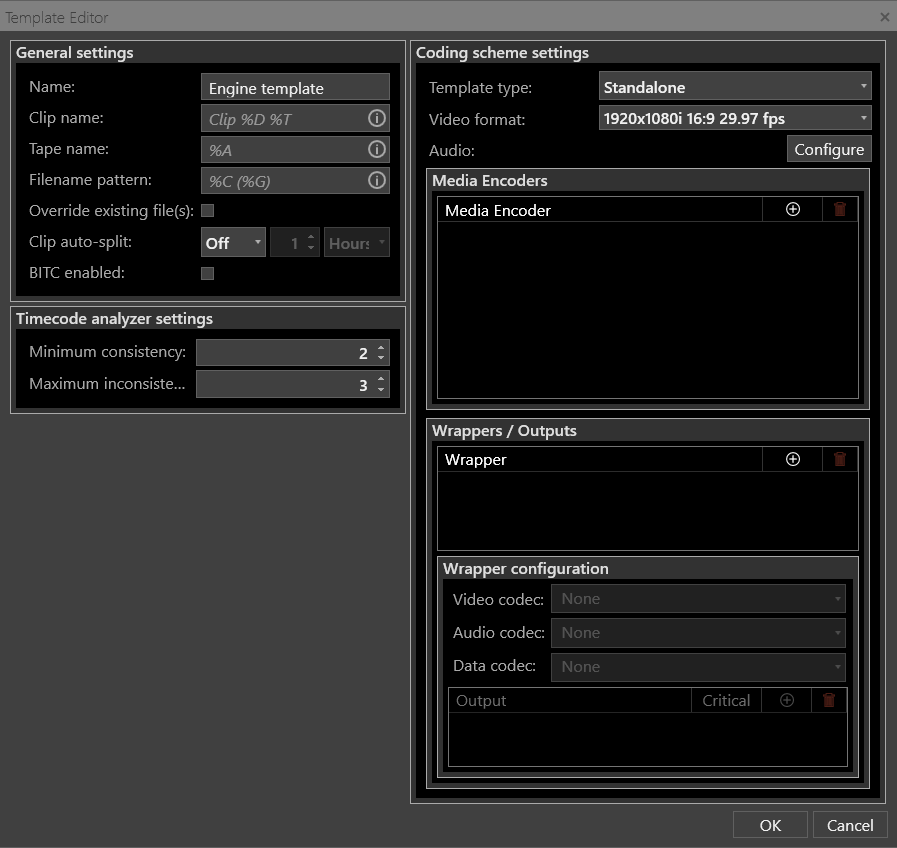The width and height of the screenshot is (897, 848).
Task: Click the Tape name info icon
Action: click(x=376, y=149)
